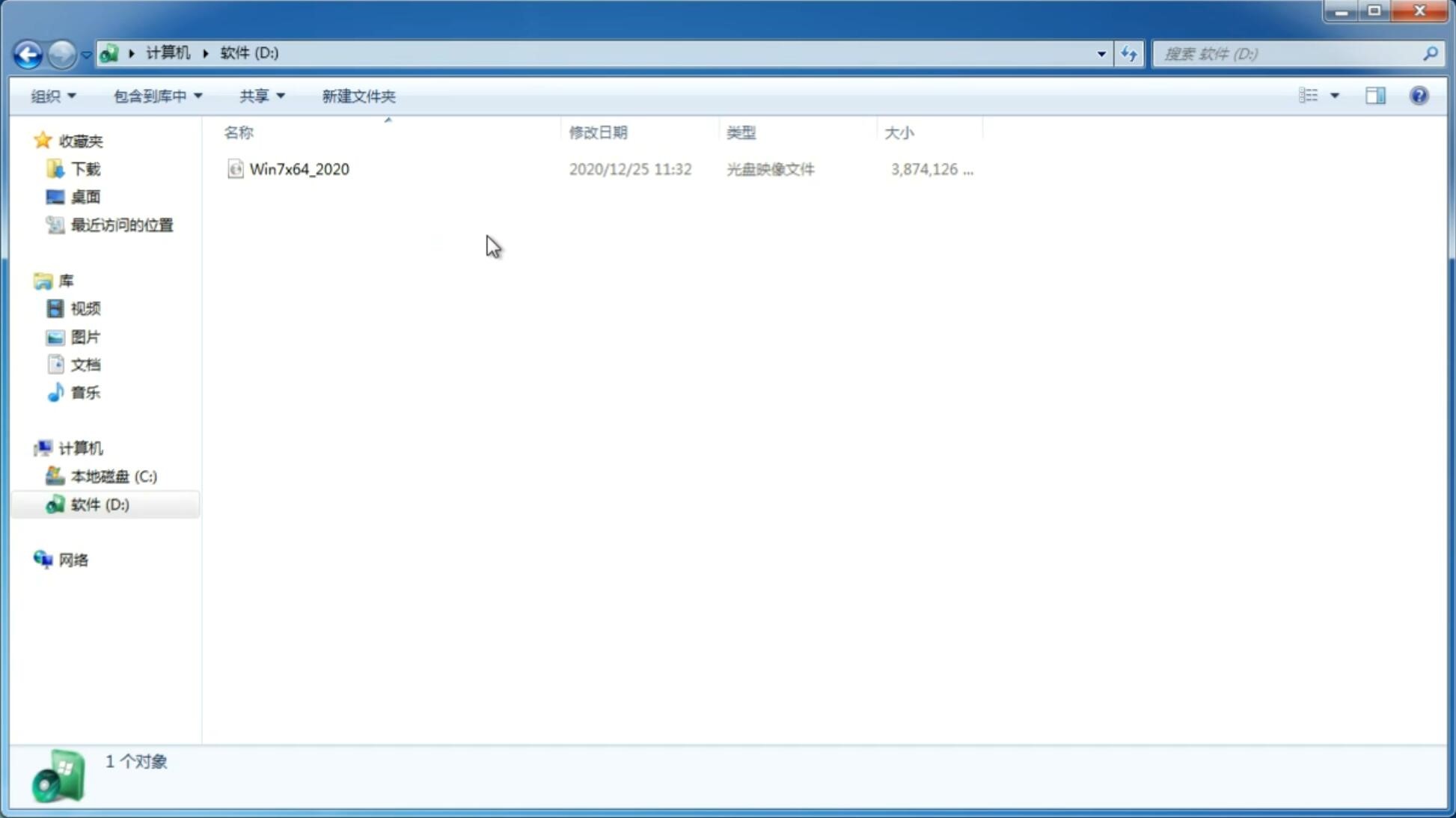Expand 包含到库中 dropdown menu
Screen dimensions: 1456x818
pyautogui.click(x=156, y=95)
